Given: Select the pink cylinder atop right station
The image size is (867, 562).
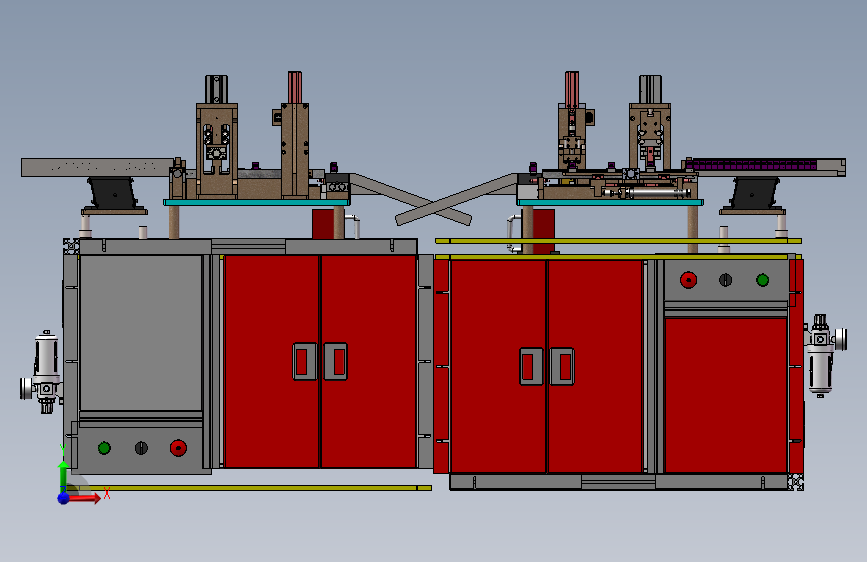Looking at the screenshot, I should 572,88.
